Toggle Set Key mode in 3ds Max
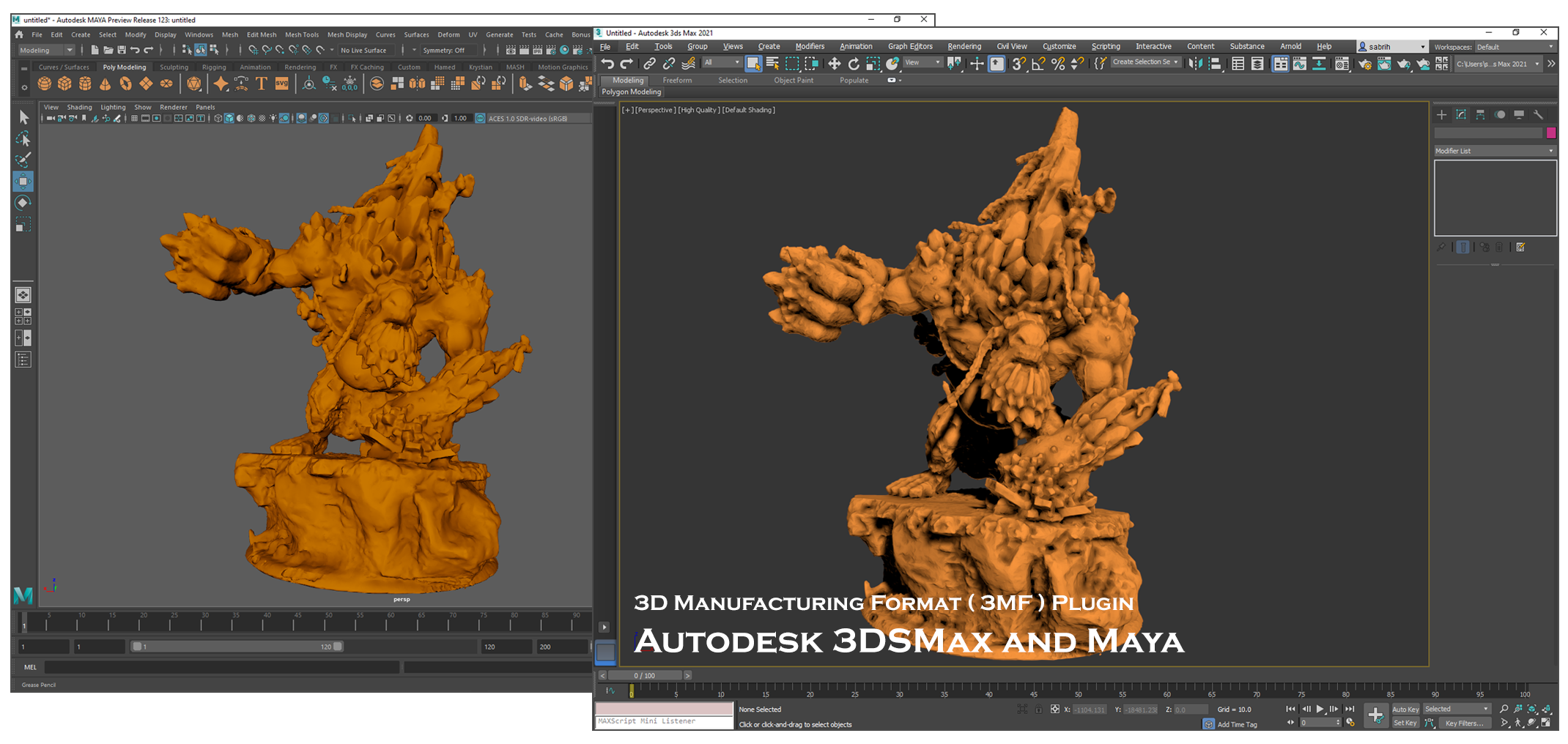The image size is (1568, 744). coord(1405,723)
